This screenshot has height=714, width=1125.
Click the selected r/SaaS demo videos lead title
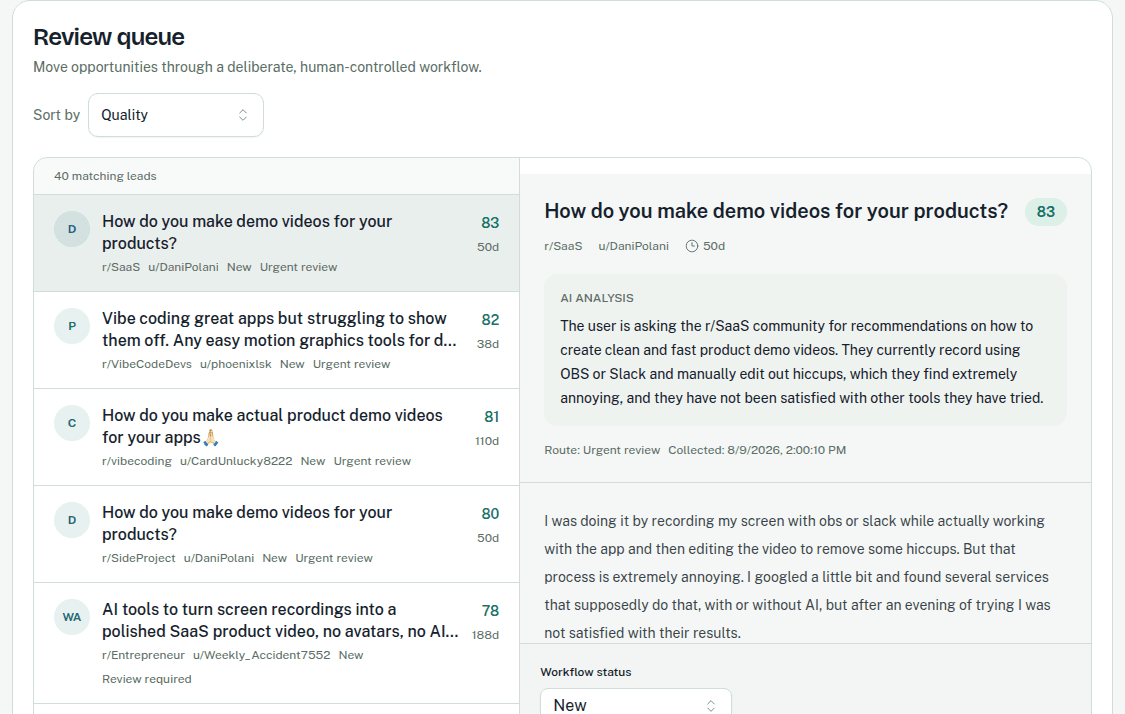(x=247, y=232)
